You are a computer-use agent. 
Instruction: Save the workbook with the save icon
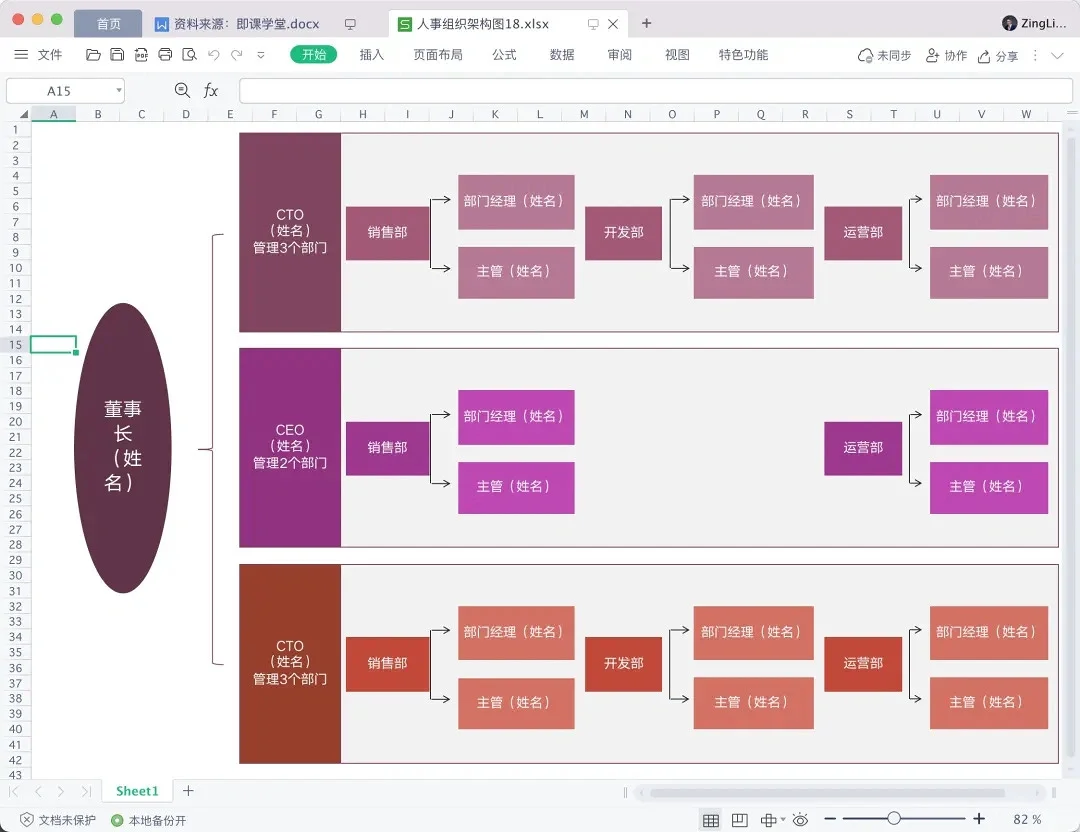tap(116, 55)
